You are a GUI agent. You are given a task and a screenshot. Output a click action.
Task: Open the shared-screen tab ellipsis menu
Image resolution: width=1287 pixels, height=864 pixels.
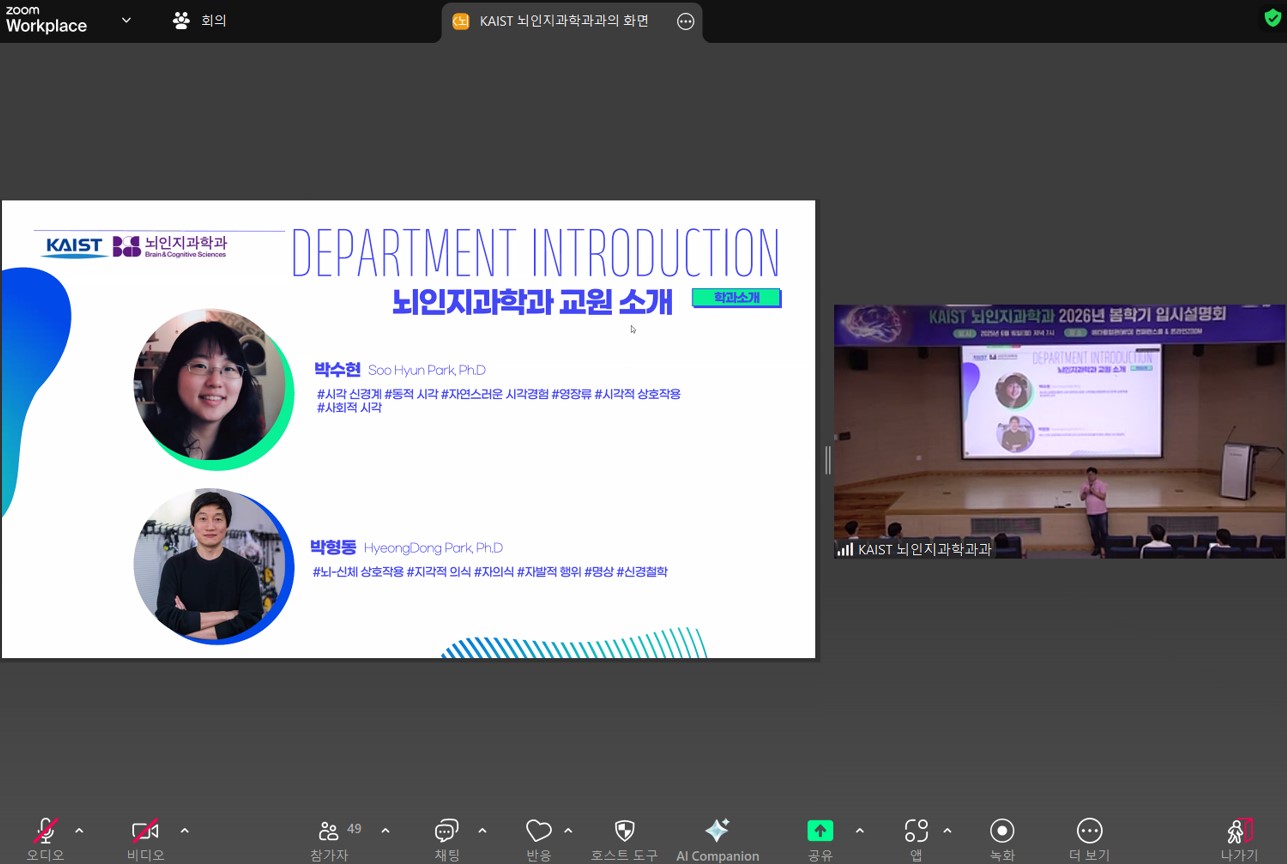click(685, 21)
